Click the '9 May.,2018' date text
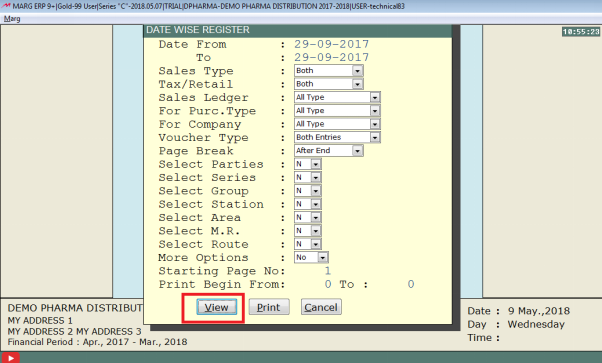This screenshot has height=363, width=602. click(539, 311)
